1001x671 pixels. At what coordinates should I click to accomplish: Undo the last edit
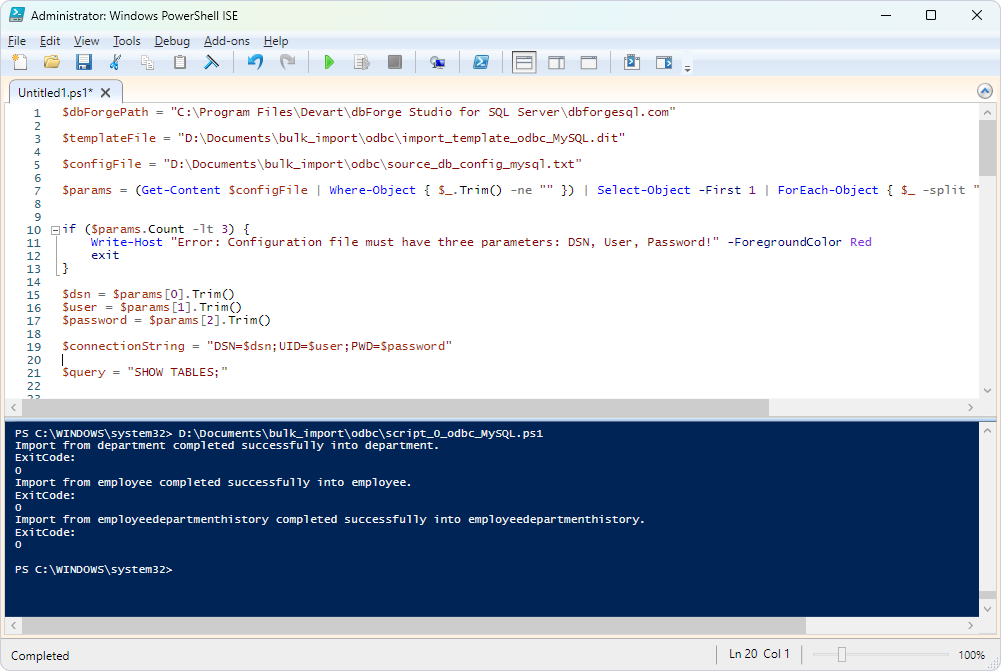point(255,62)
